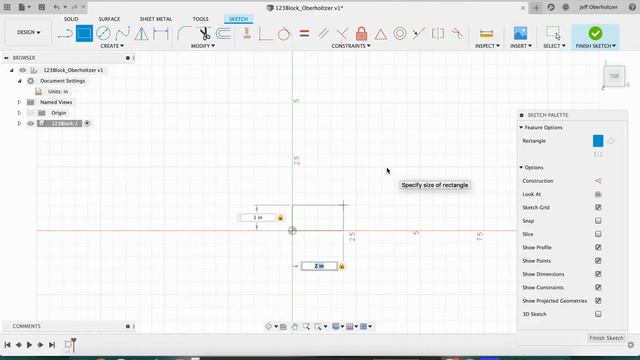Expand the Named Views tree node
Image resolution: width=640 pixels, height=360 pixels.
[x=19, y=102]
